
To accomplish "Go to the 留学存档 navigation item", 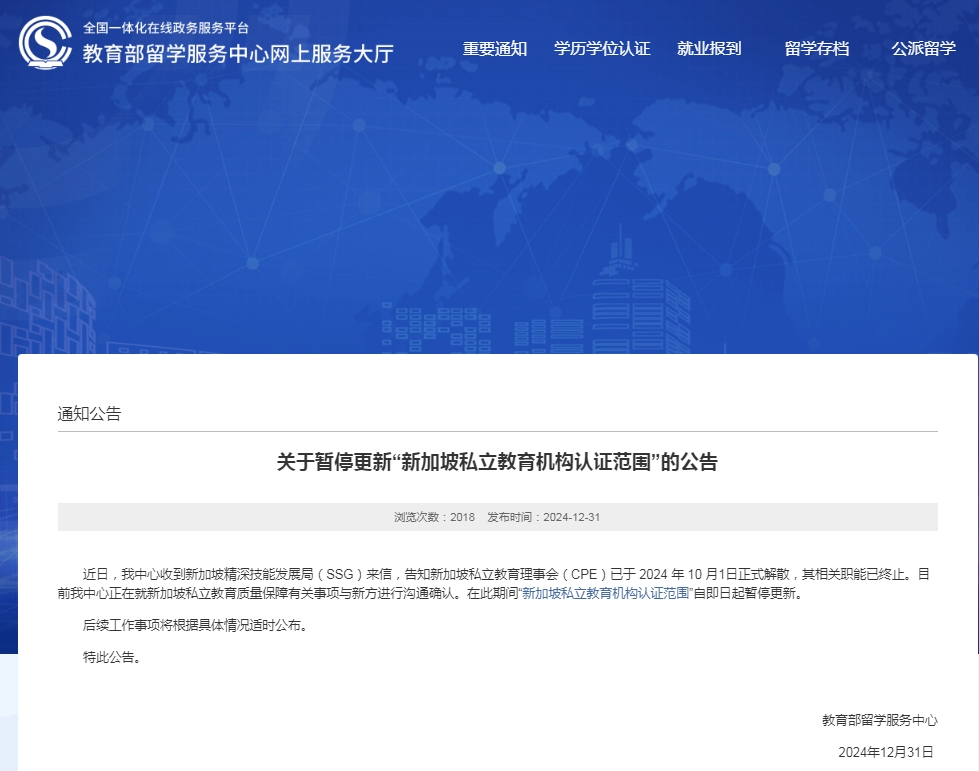I will [817, 49].
